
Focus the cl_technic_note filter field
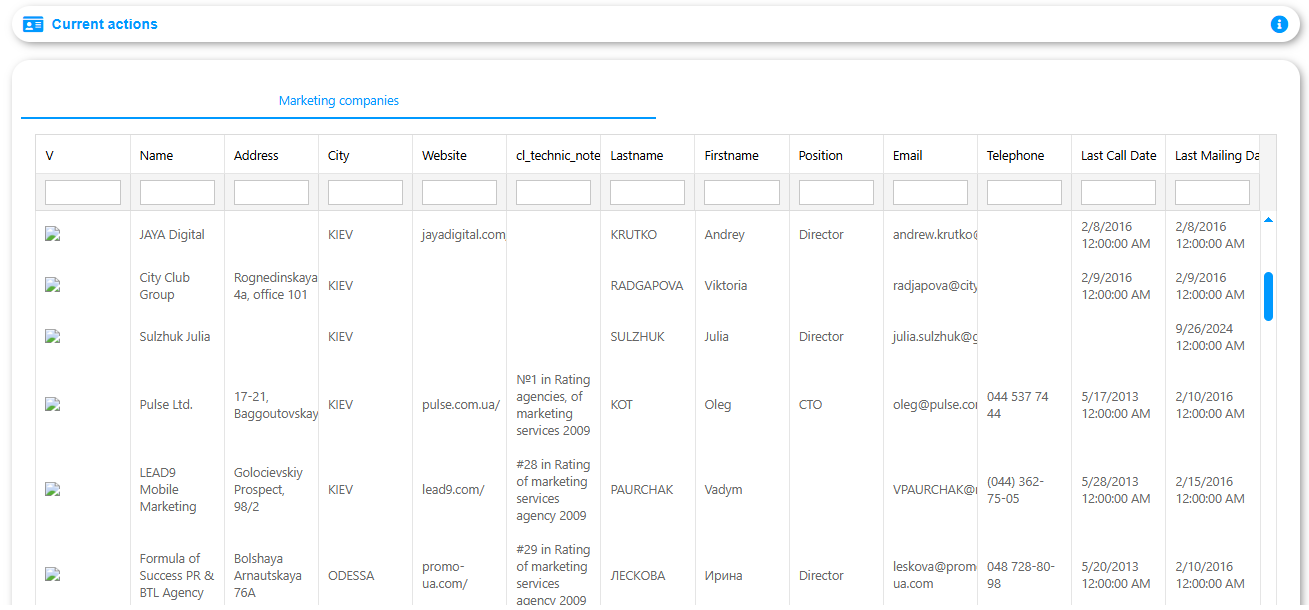click(x=553, y=192)
